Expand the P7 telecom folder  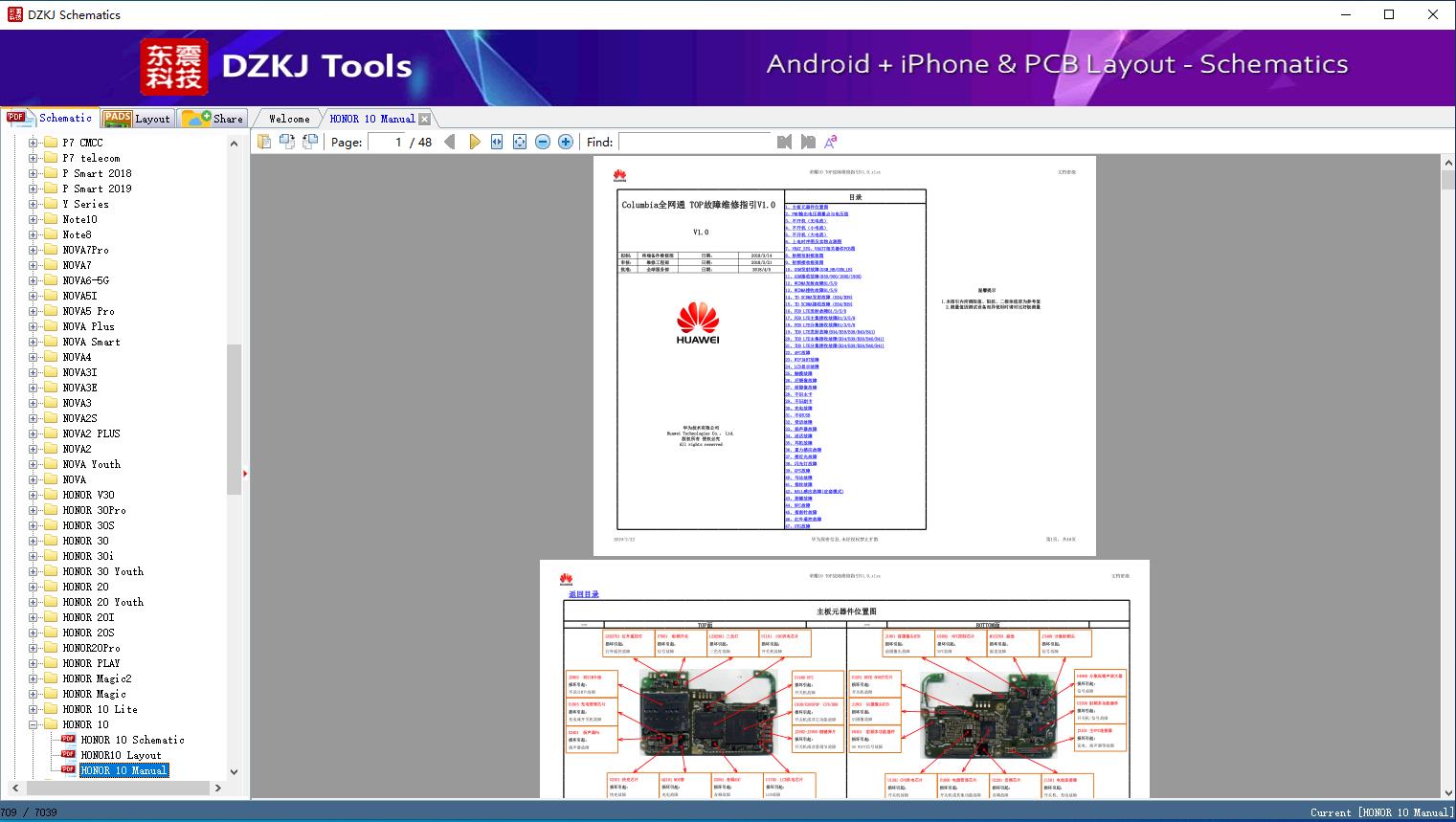[34, 158]
